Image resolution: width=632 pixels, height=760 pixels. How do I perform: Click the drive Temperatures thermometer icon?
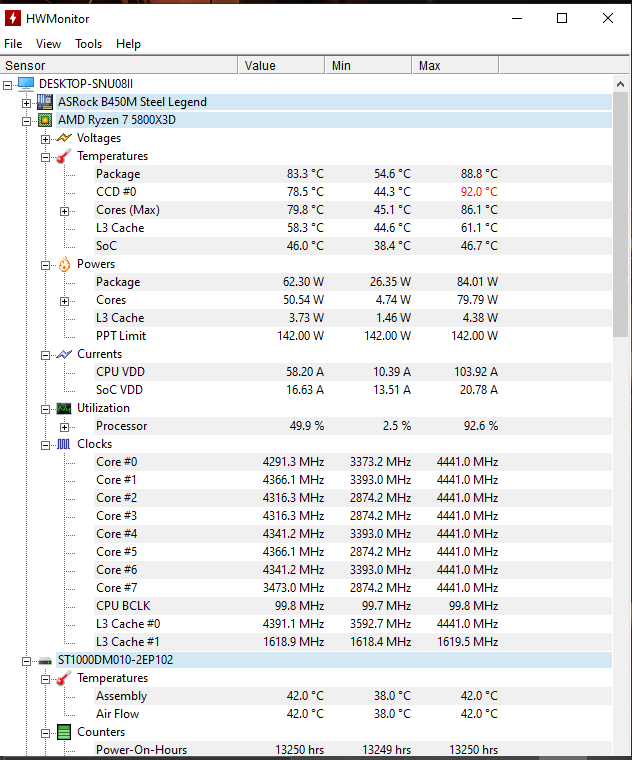click(x=64, y=678)
